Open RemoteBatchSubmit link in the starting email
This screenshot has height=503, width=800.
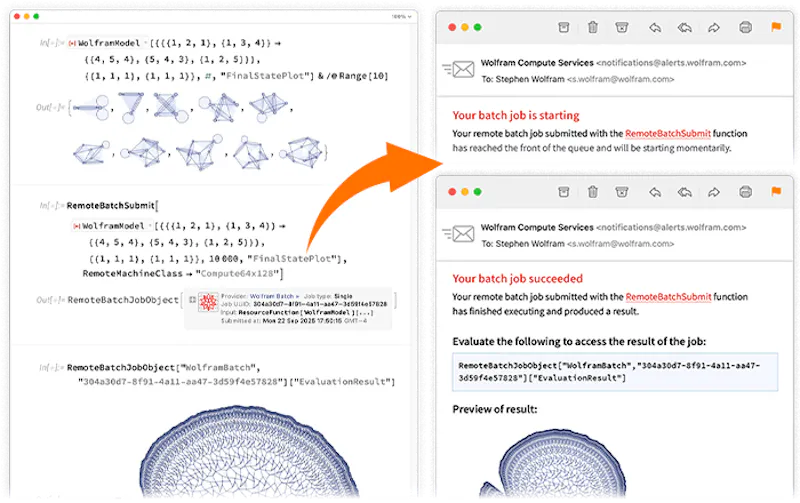click(x=668, y=133)
